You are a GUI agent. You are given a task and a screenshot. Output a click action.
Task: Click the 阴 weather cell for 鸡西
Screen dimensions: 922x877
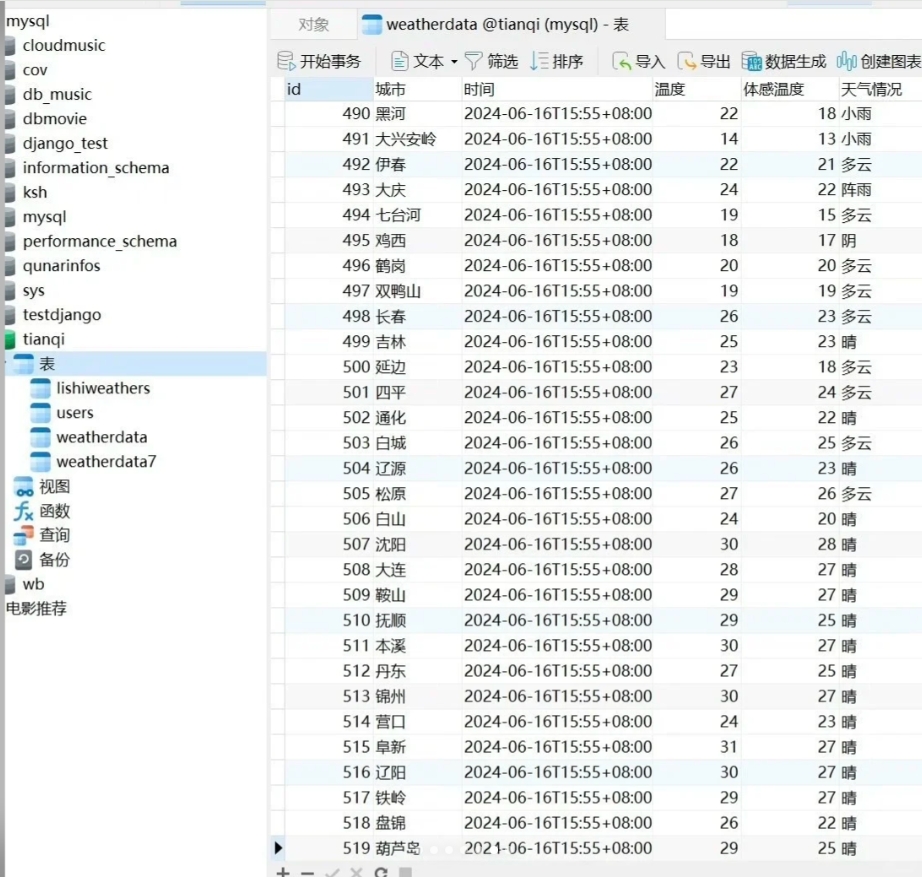(880, 240)
